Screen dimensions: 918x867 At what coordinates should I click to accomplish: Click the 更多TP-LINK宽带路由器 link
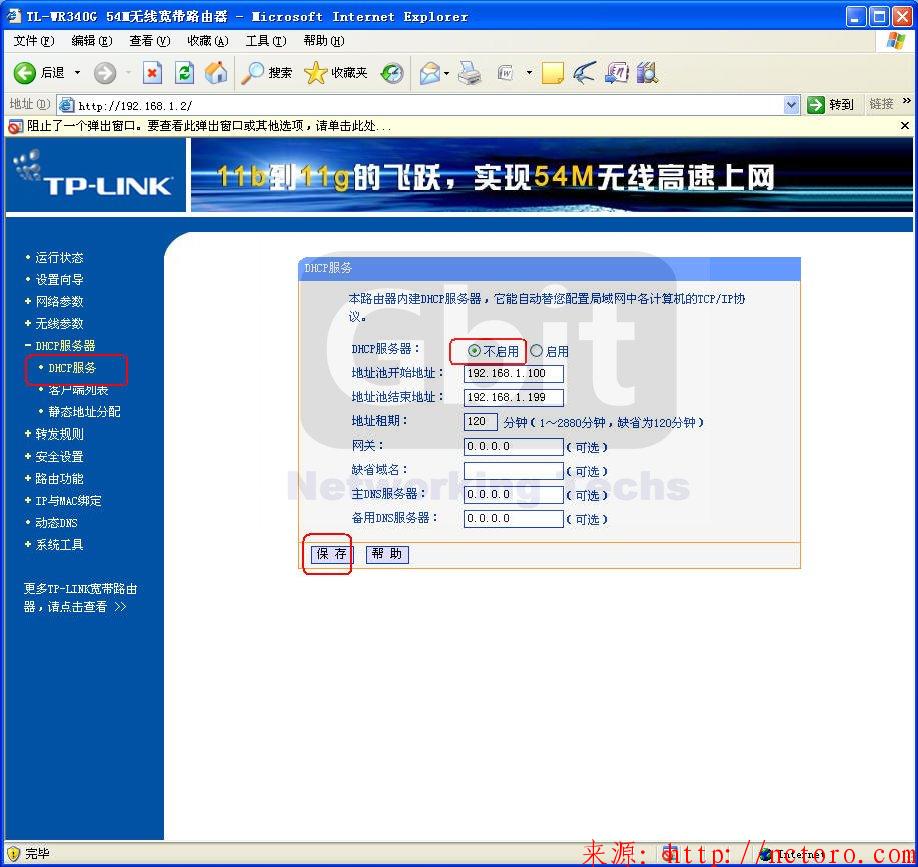coord(80,598)
